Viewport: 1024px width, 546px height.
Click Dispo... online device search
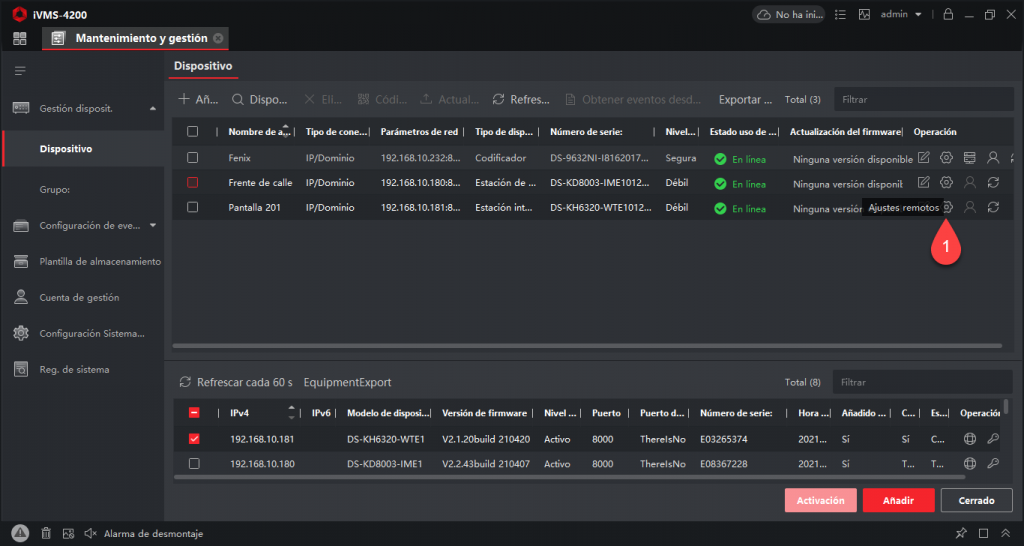coord(260,99)
